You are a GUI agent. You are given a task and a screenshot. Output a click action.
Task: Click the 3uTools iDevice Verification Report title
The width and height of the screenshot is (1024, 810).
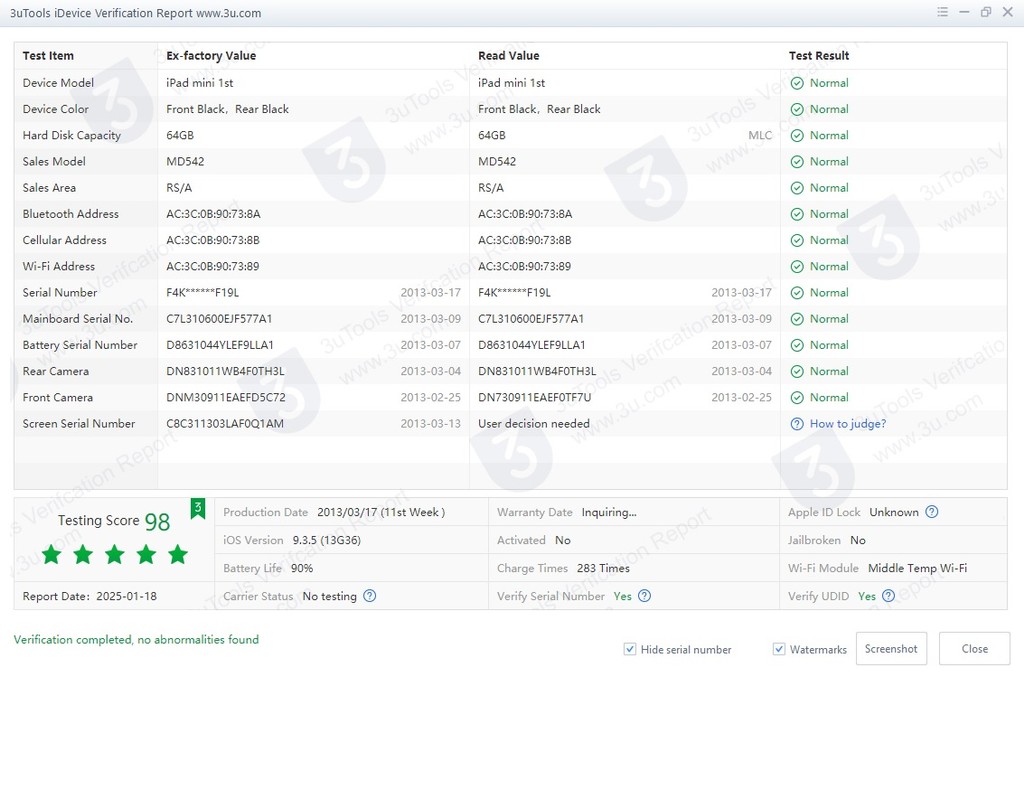pyautogui.click(x=135, y=13)
